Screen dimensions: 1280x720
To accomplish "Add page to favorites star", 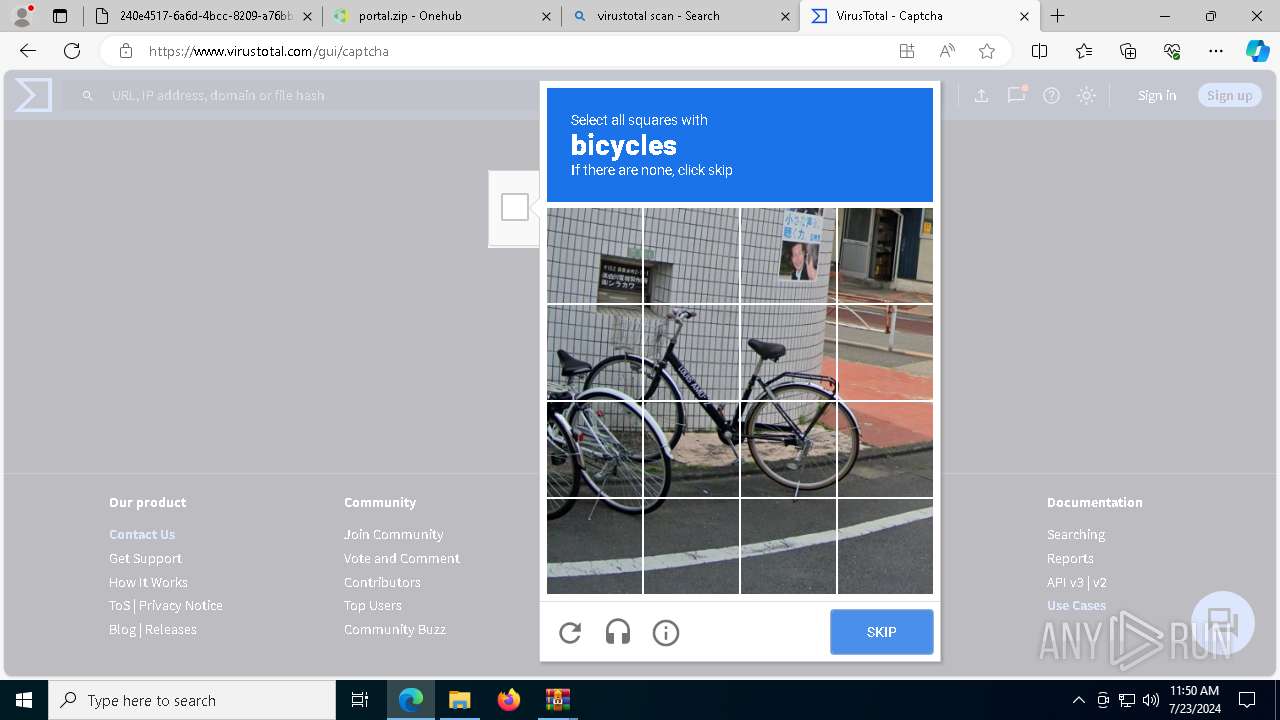I will [x=987, y=51].
